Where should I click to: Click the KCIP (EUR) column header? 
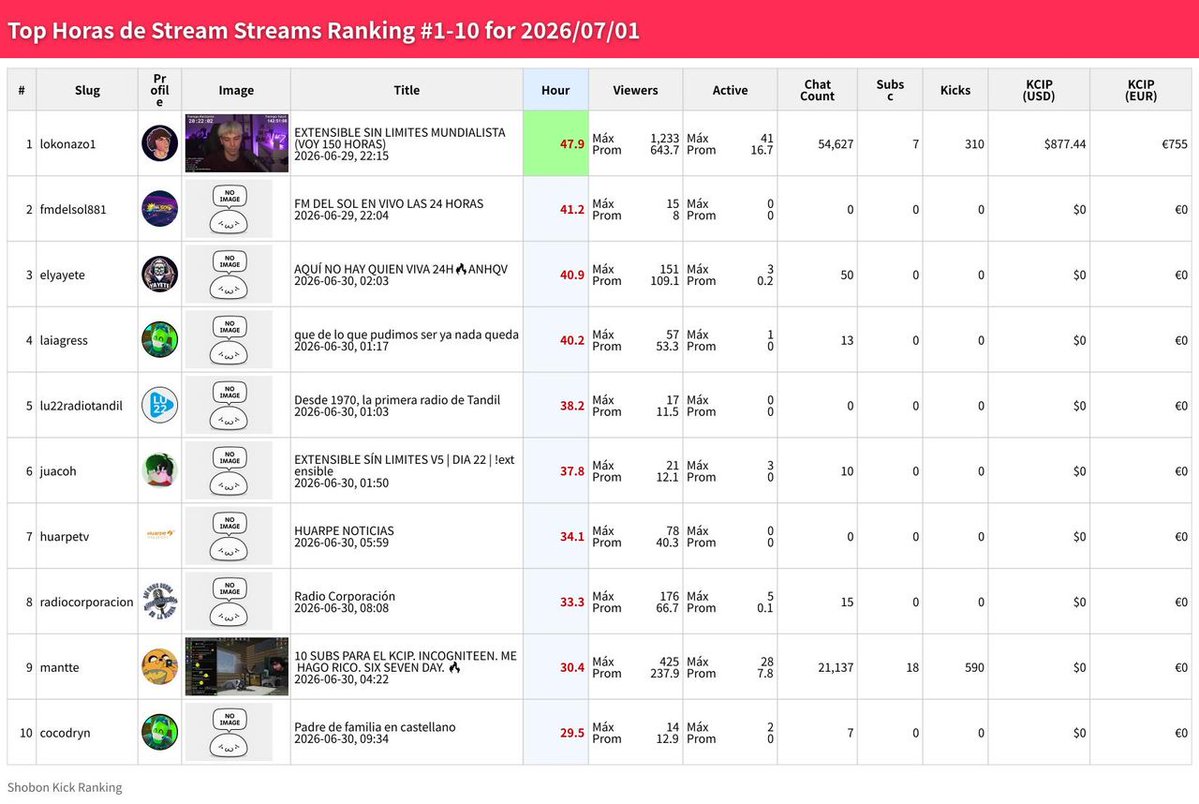(1141, 90)
